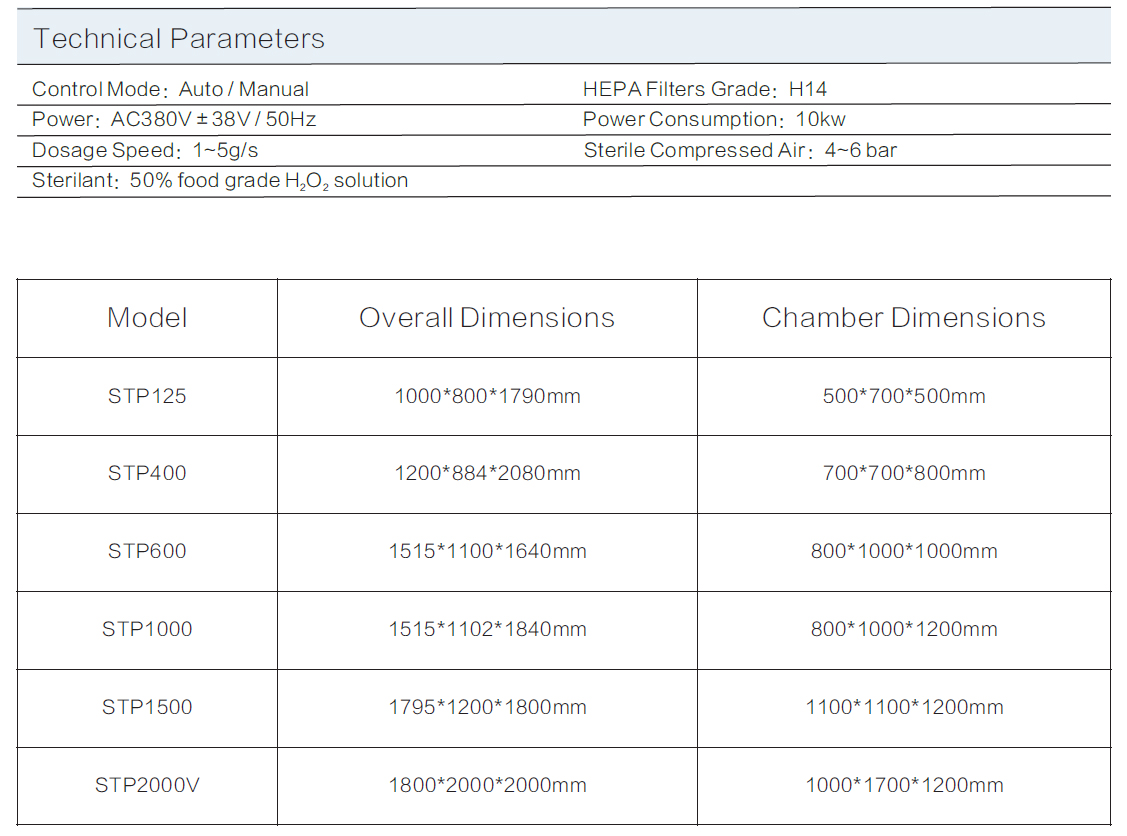The width and height of the screenshot is (1127, 836).
Task: Click the HEPA Filters Grade H14 entry
Action: click(704, 89)
